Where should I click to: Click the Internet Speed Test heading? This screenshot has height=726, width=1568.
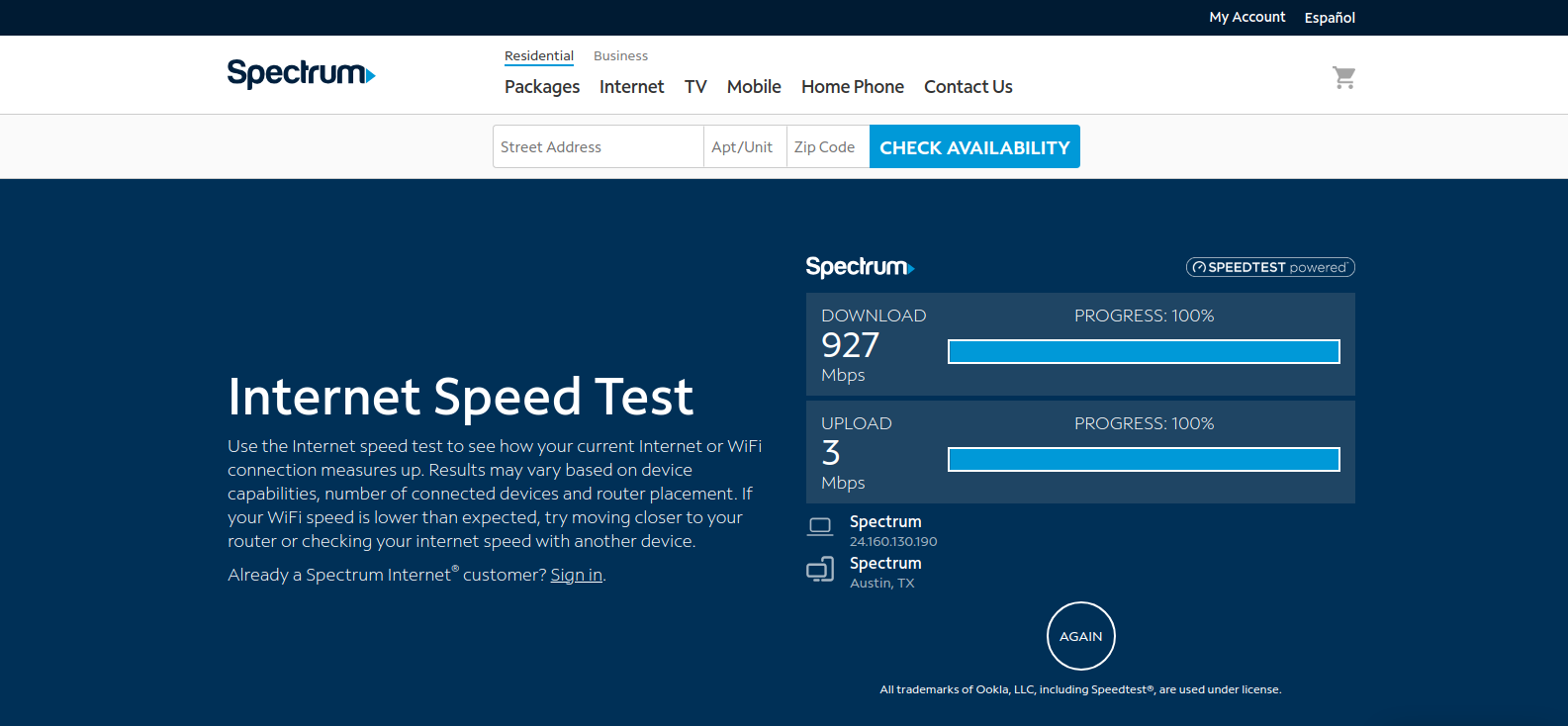[461, 397]
